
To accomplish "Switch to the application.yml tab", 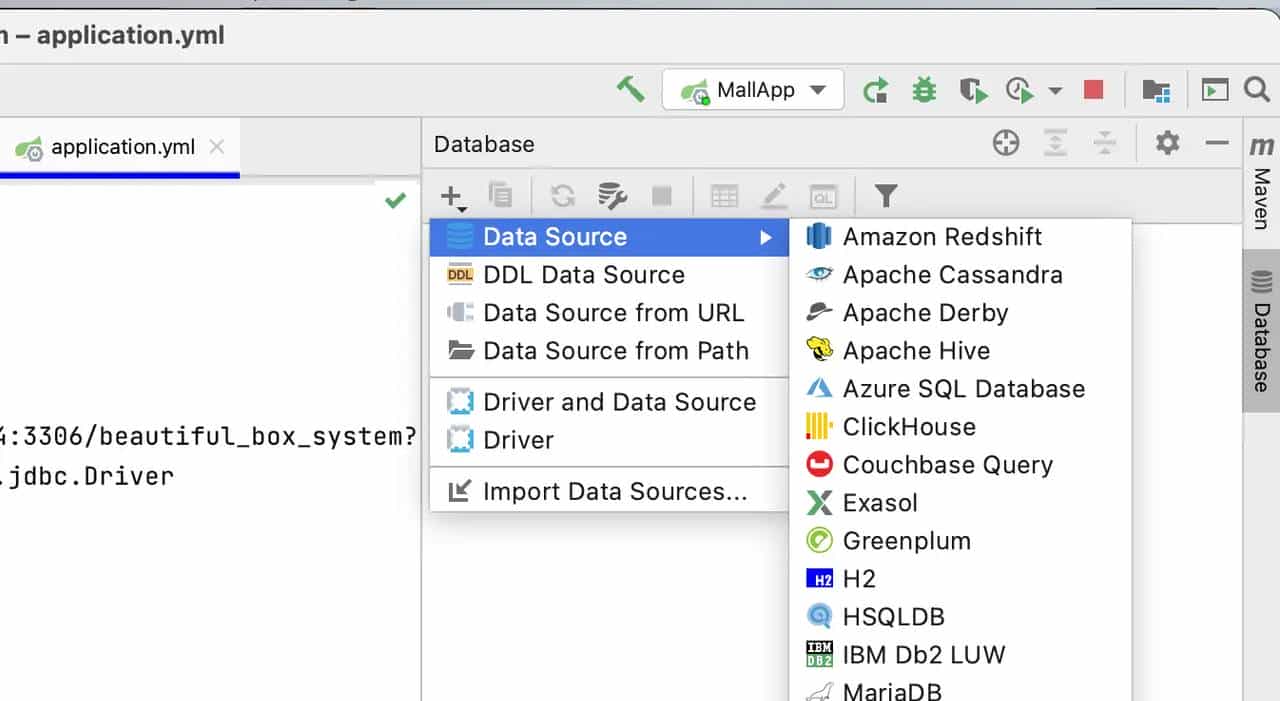I will click(x=122, y=147).
